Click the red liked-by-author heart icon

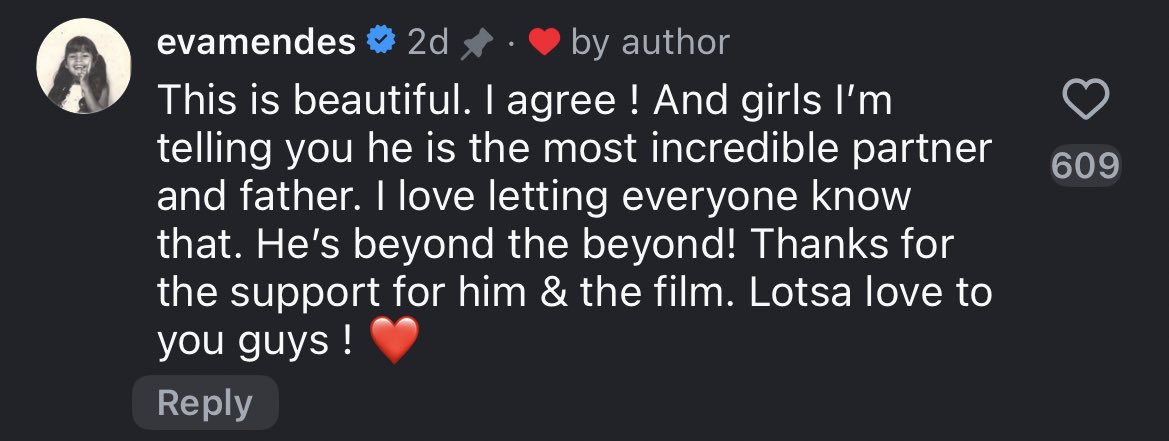point(543,42)
